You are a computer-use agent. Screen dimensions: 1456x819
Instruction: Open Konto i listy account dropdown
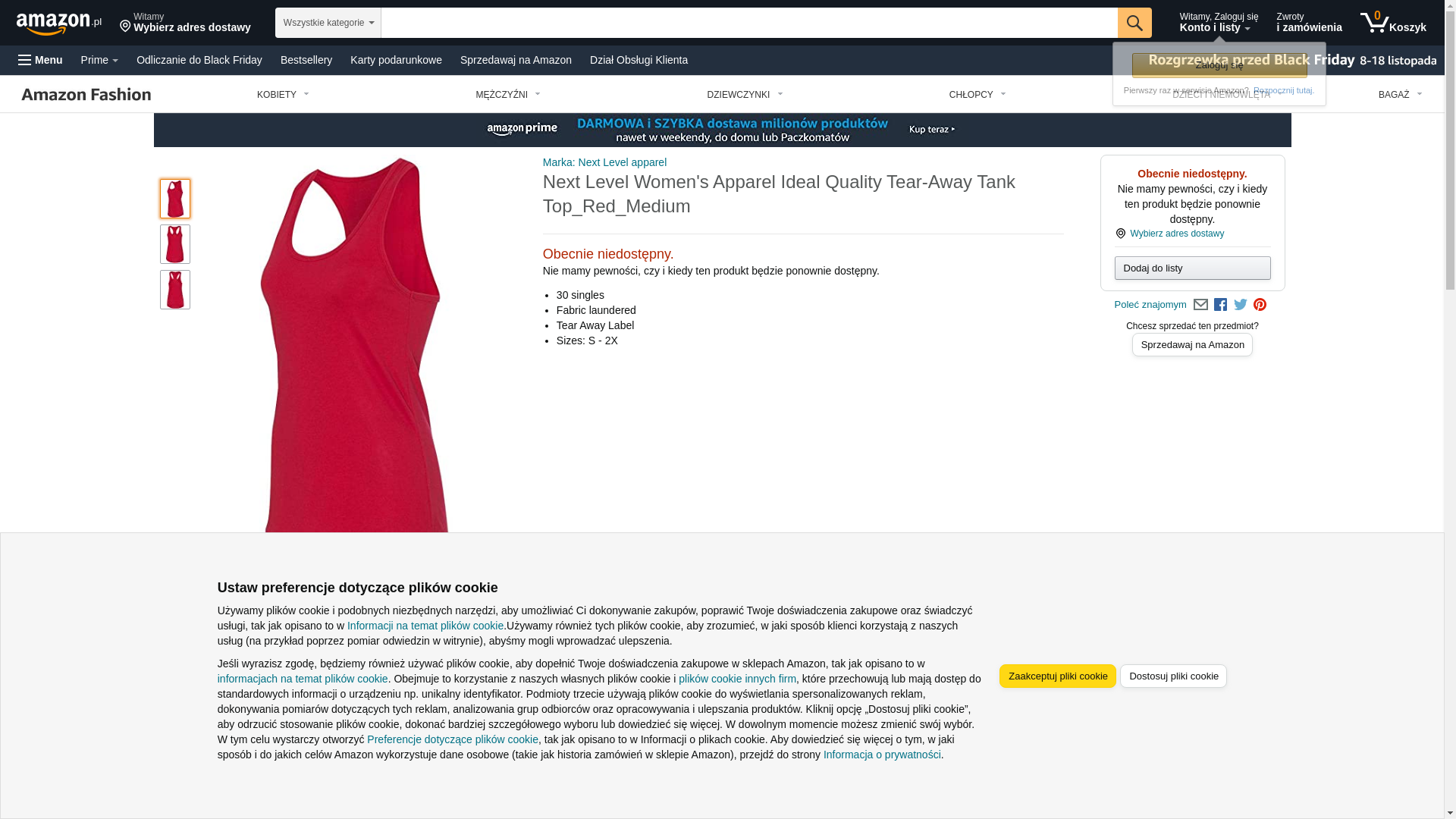tap(1219, 23)
